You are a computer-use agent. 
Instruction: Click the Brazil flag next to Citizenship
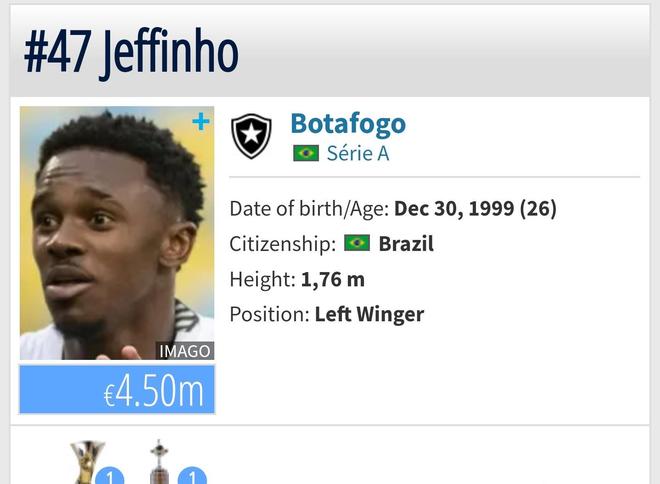coord(357,243)
